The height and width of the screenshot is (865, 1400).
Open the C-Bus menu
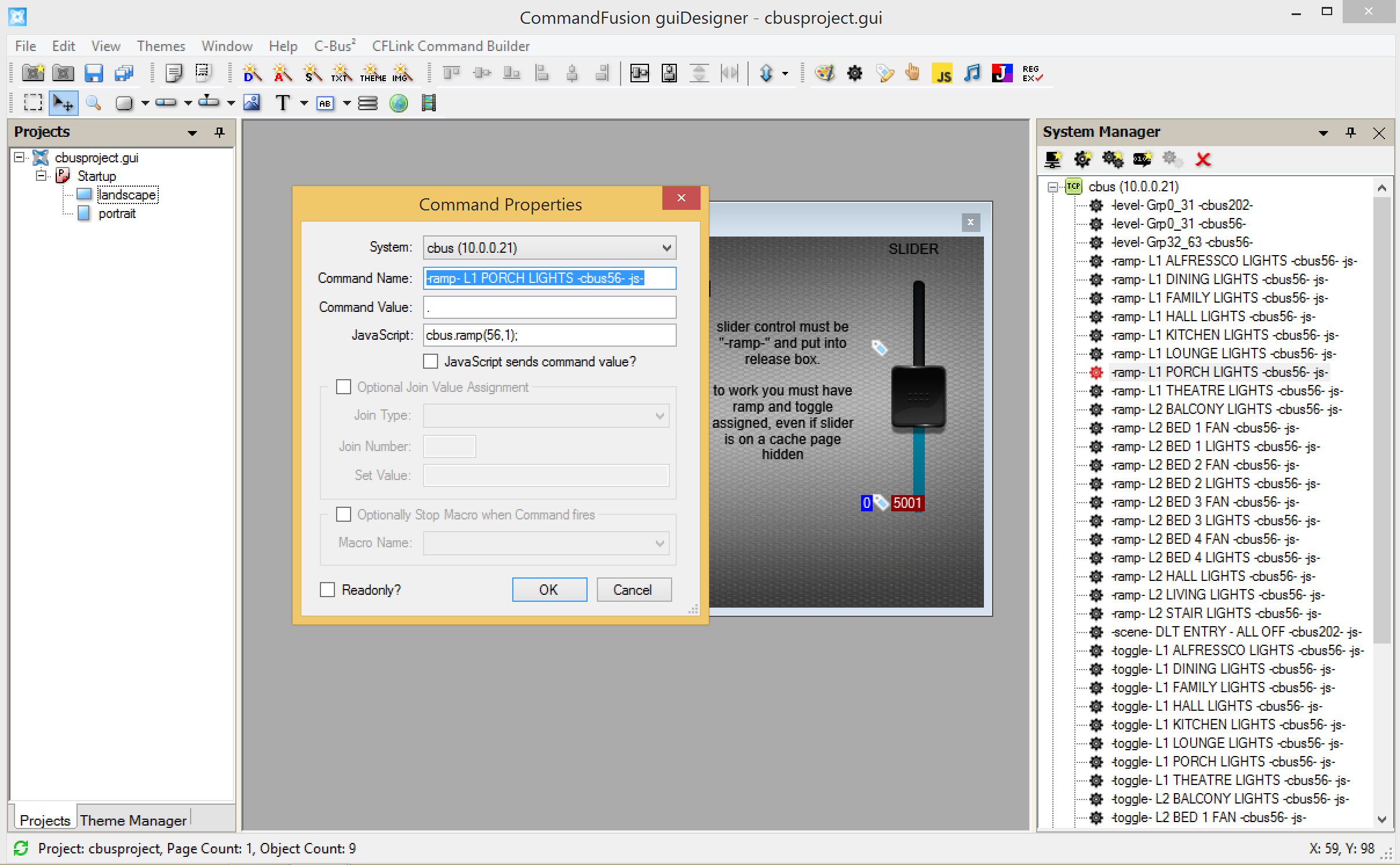[334, 46]
